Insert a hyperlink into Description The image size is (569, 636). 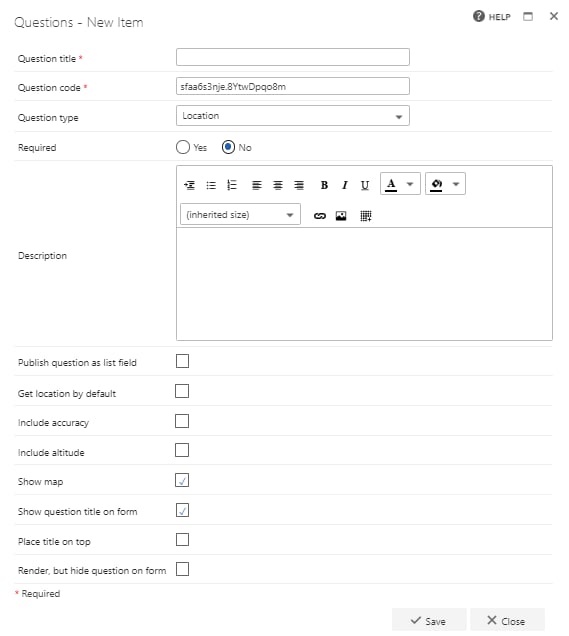320,216
